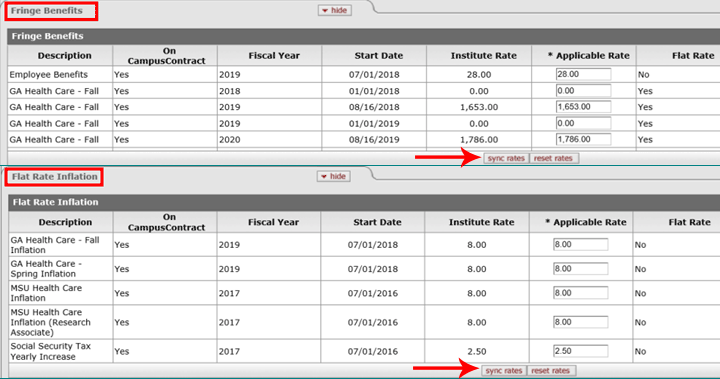This screenshot has width=720, height=379.
Task: Click the Institute Rate 1,786.00 value
Action: (479, 140)
